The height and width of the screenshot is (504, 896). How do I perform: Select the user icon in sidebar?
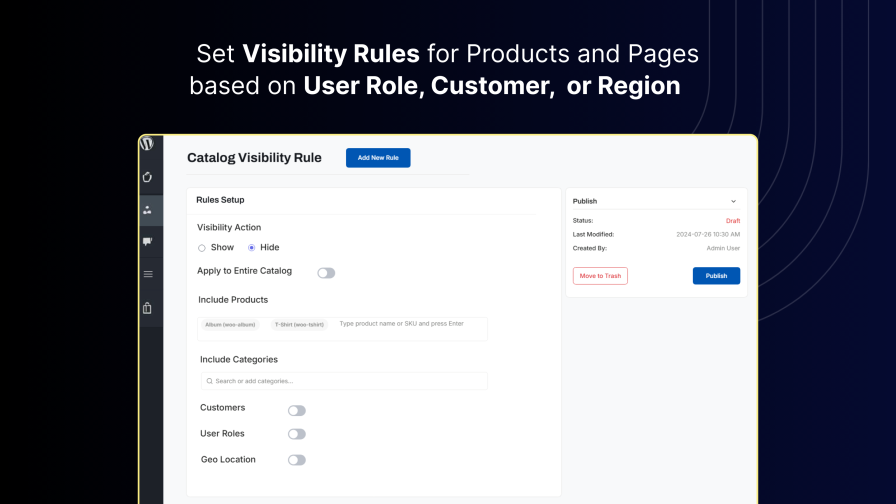(x=148, y=210)
